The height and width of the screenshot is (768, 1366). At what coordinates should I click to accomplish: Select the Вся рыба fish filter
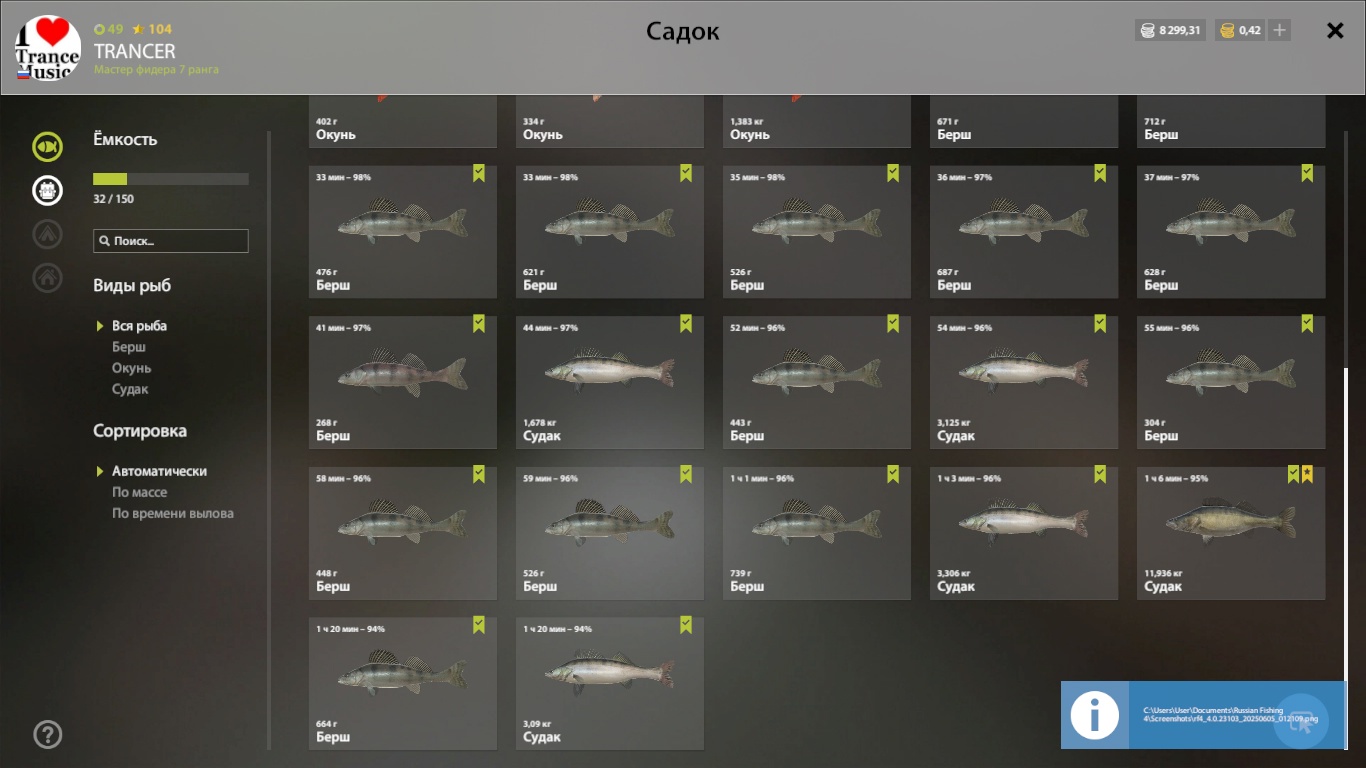(139, 326)
